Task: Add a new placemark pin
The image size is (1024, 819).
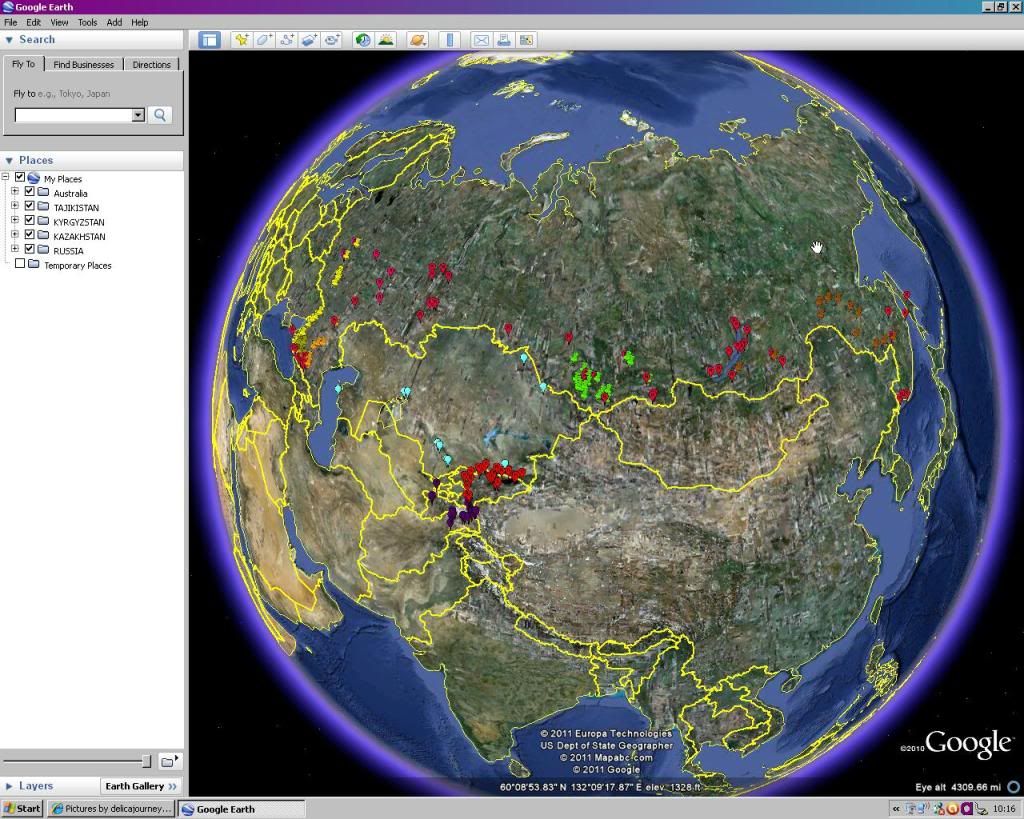Action: coord(242,40)
